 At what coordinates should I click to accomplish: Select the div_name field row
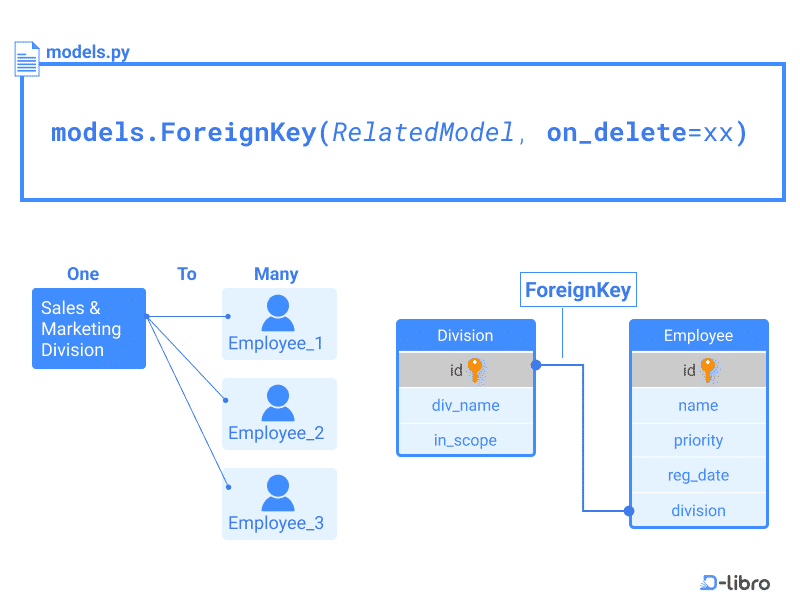(466, 405)
